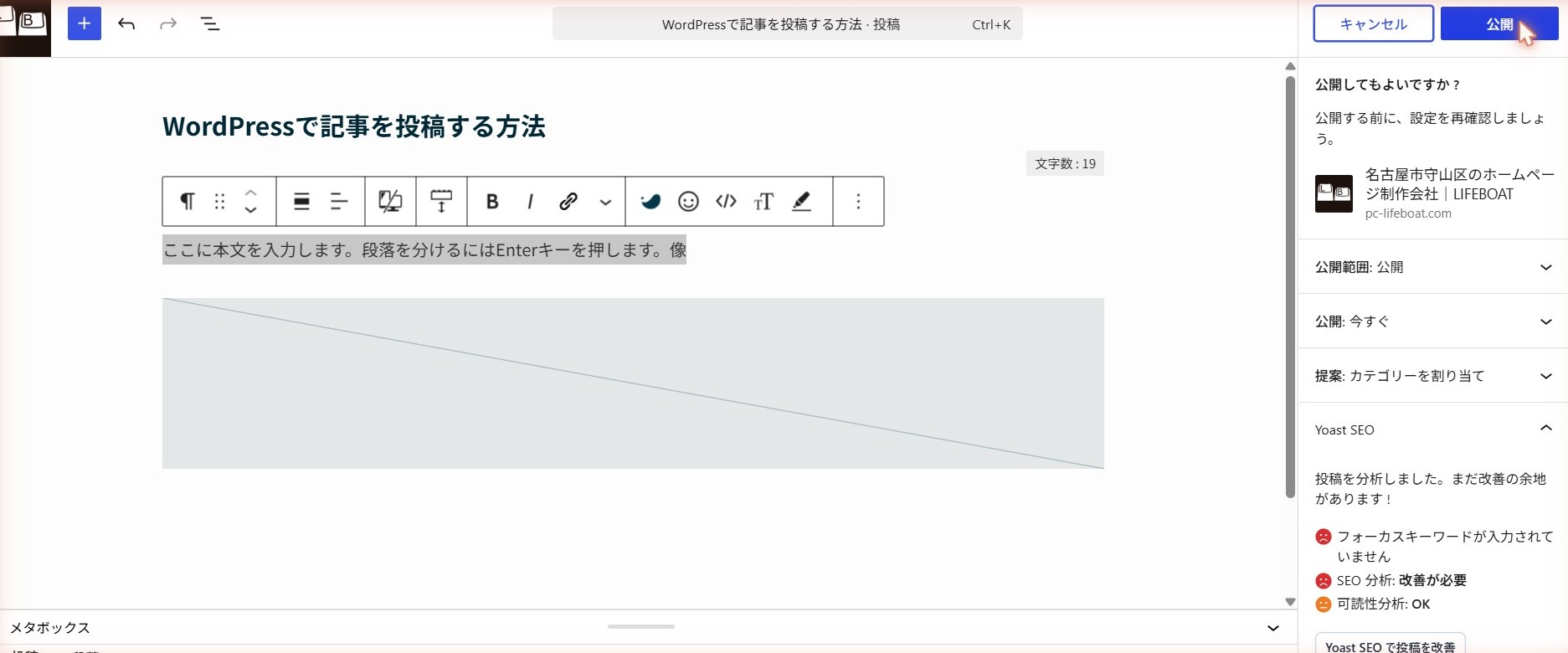
Task: Expand the メタボックス meta box panel
Action: [x=648, y=627]
